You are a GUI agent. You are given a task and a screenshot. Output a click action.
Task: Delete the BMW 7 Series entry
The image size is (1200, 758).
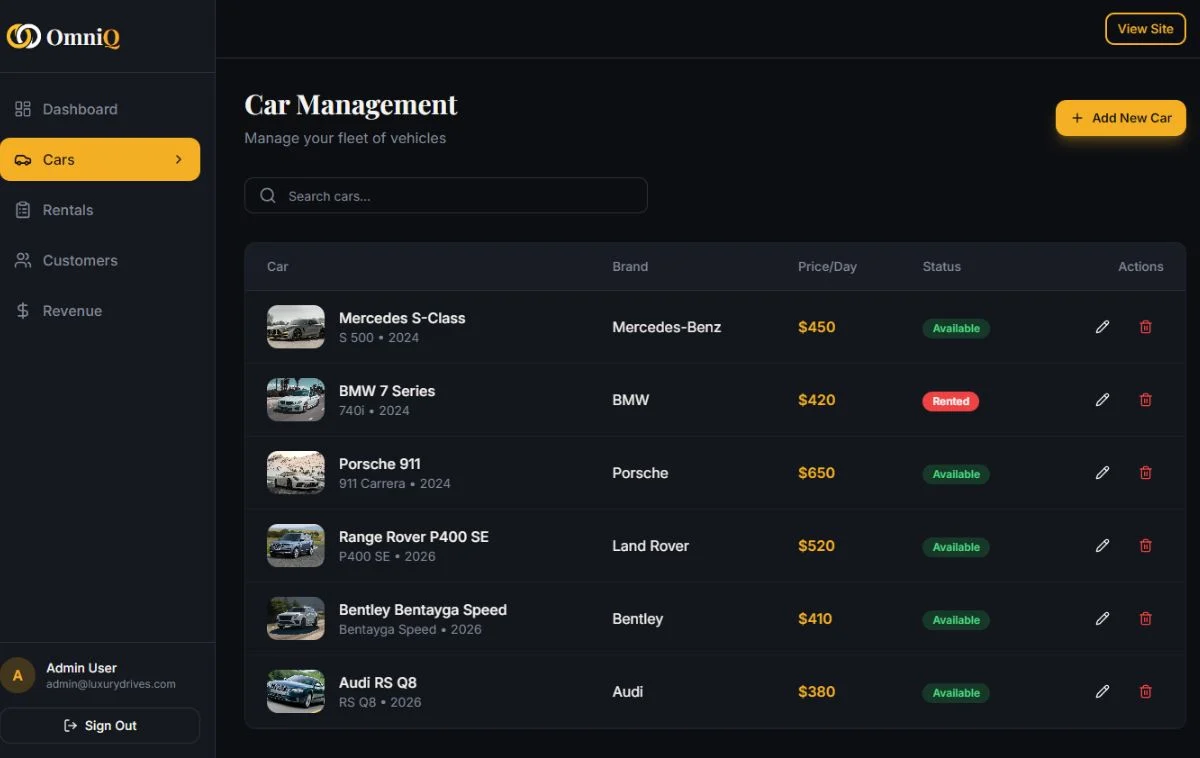(1146, 400)
